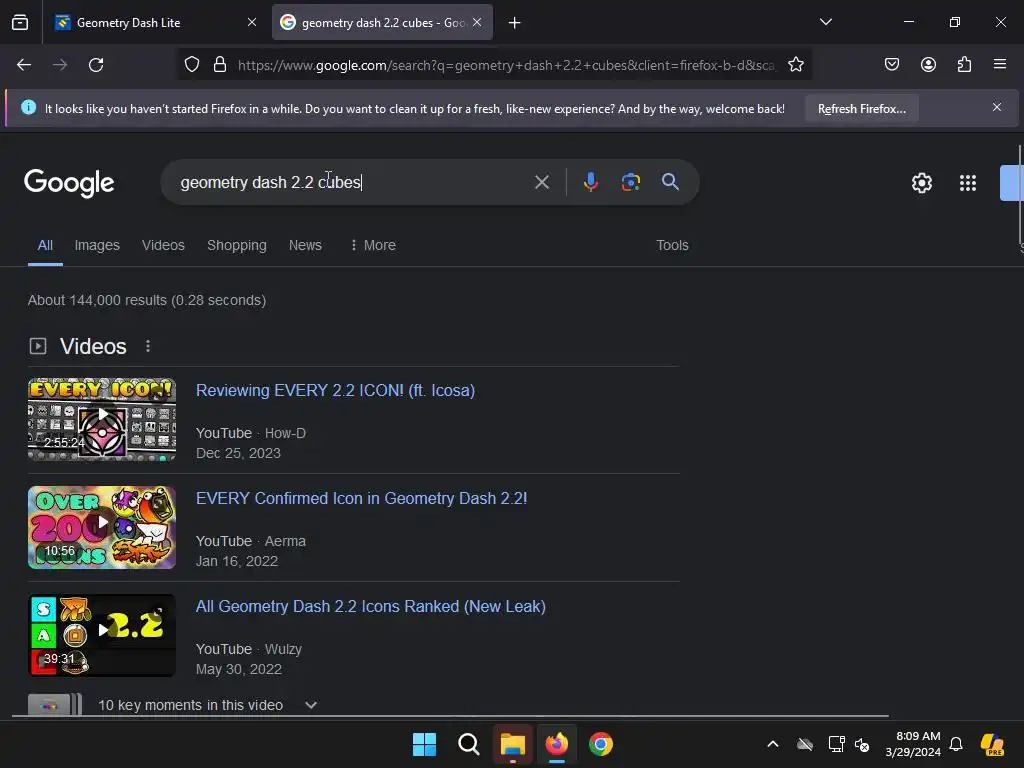Switch to News results tab
This screenshot has height=768, width=1024.
tap(305, 246)
